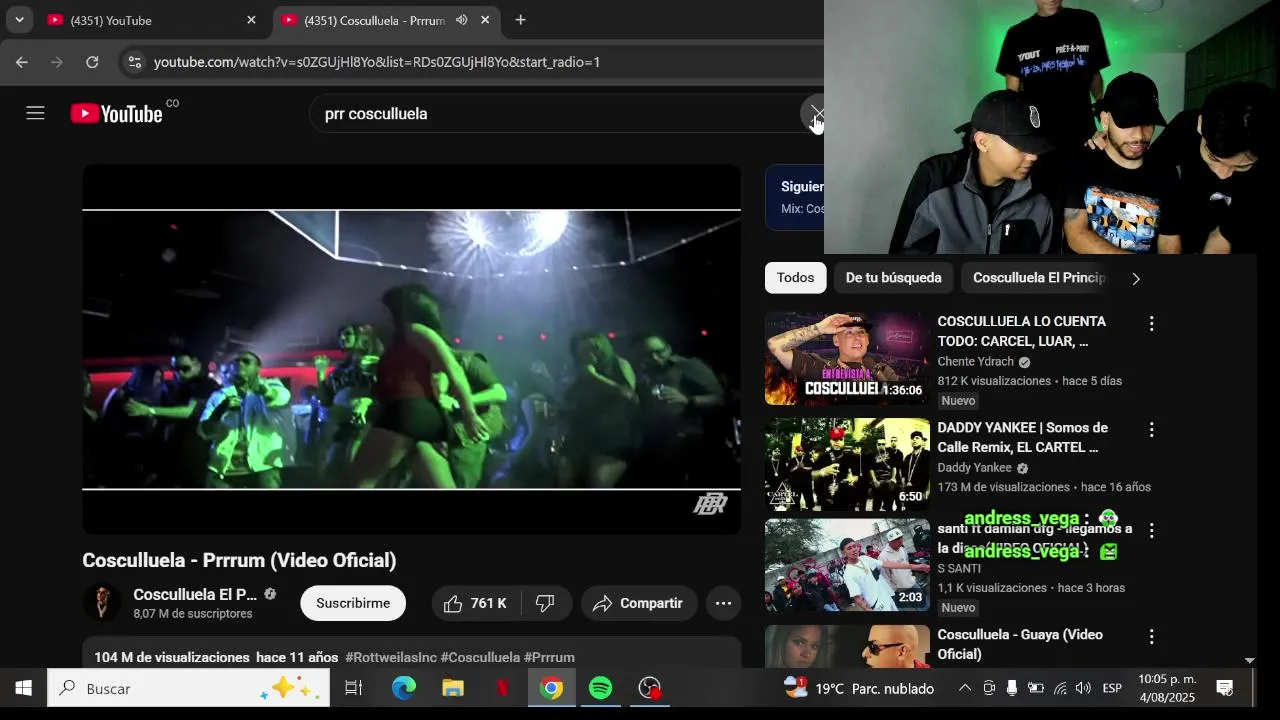Open the more actions menu under the video
The height and width of the screenshot is (720, 1280).
723,603
